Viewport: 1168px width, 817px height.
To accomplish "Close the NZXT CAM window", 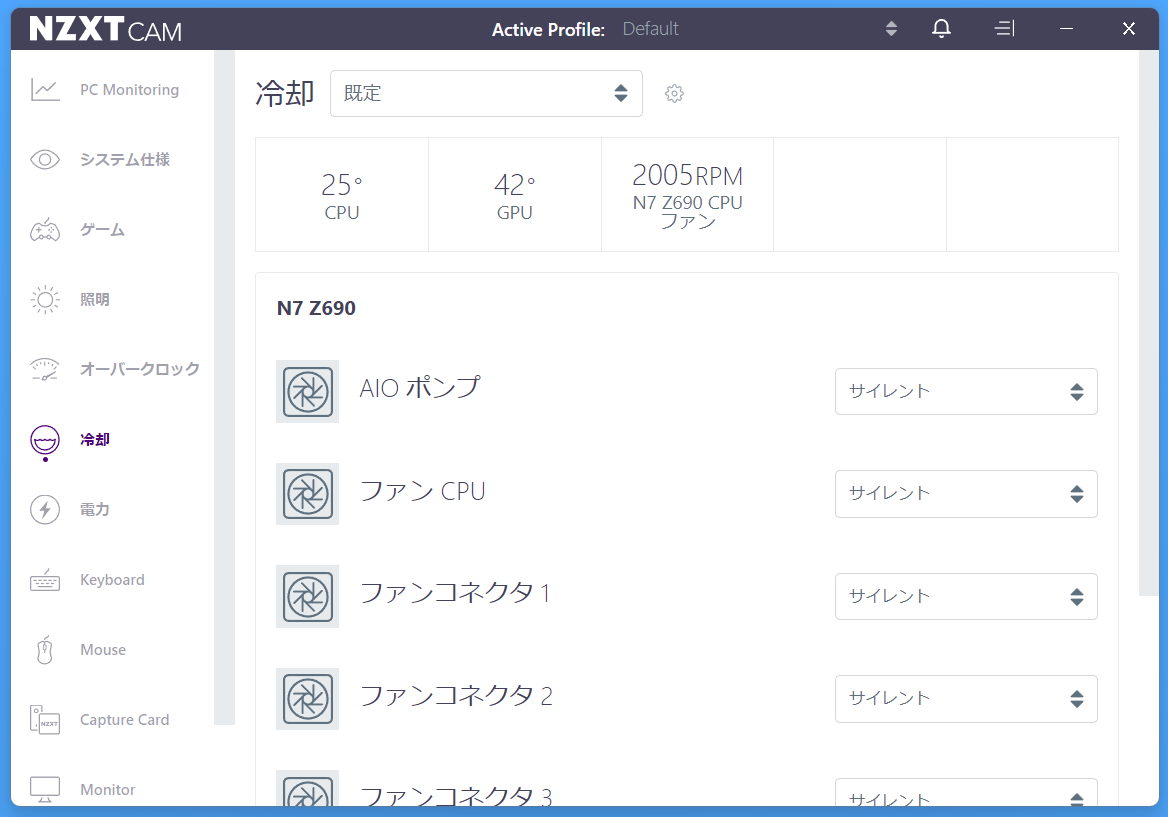I will (1129, 29).
